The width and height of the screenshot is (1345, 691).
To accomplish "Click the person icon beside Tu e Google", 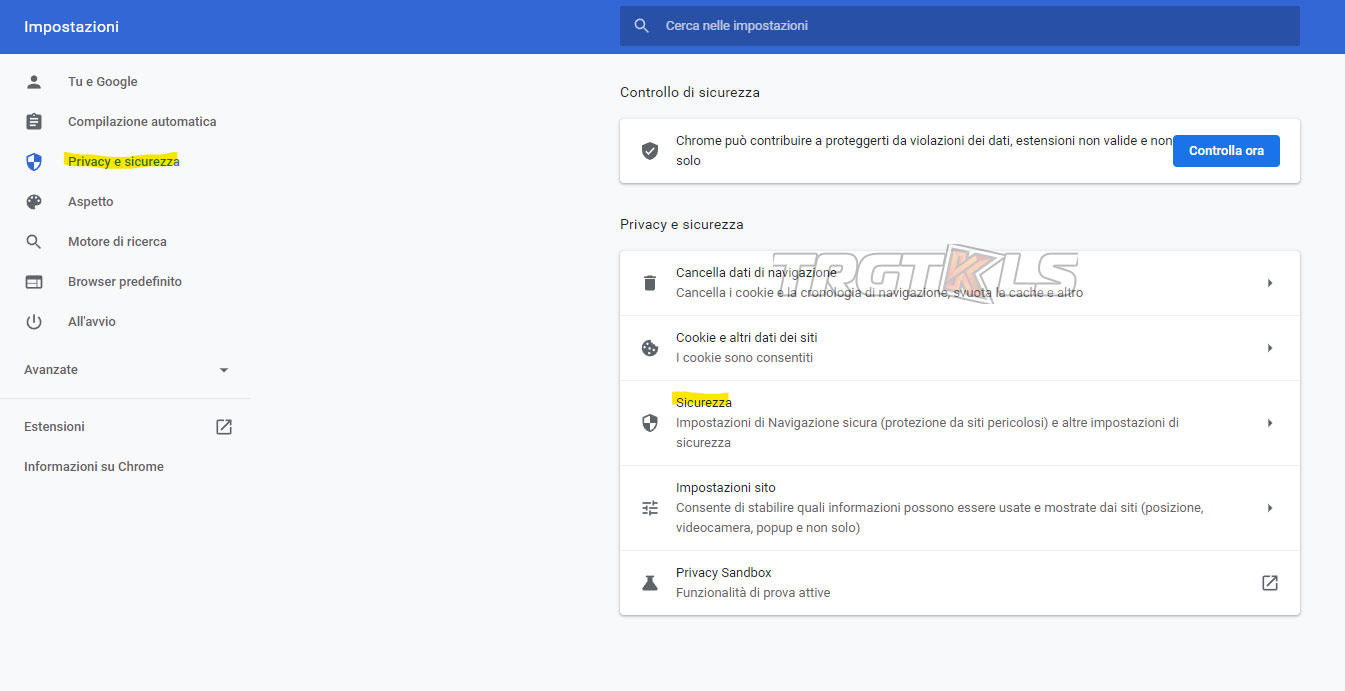I will pyautogui.click(x=34, y=82).
